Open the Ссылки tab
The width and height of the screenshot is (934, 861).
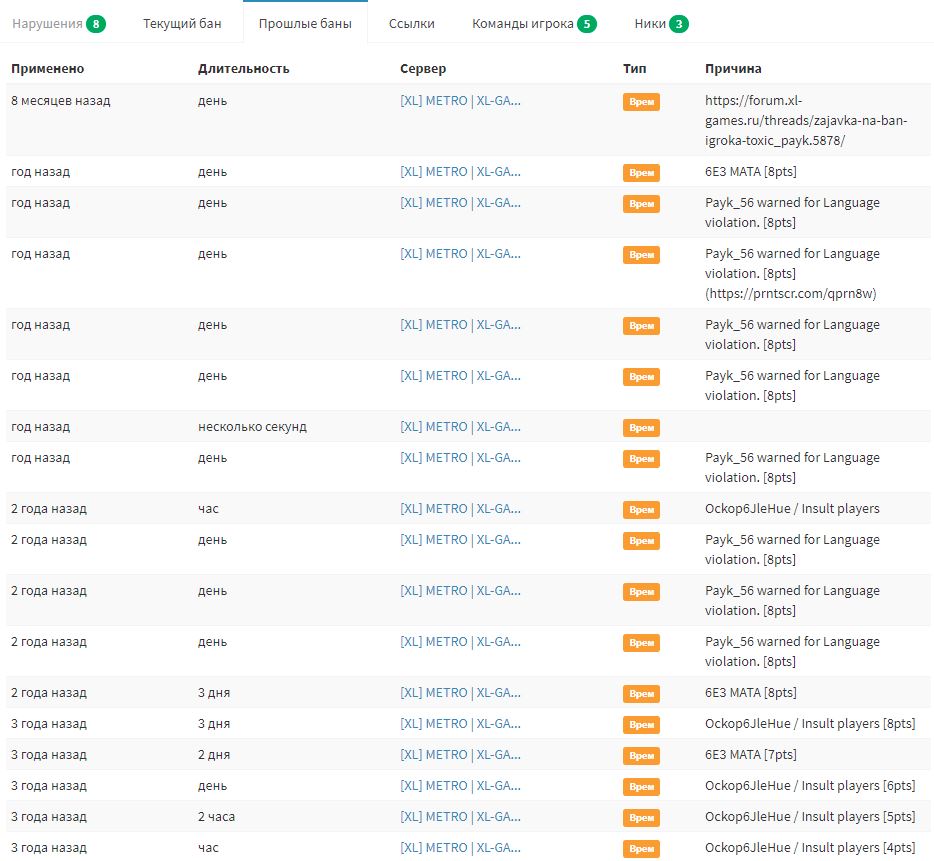point(413,23)
